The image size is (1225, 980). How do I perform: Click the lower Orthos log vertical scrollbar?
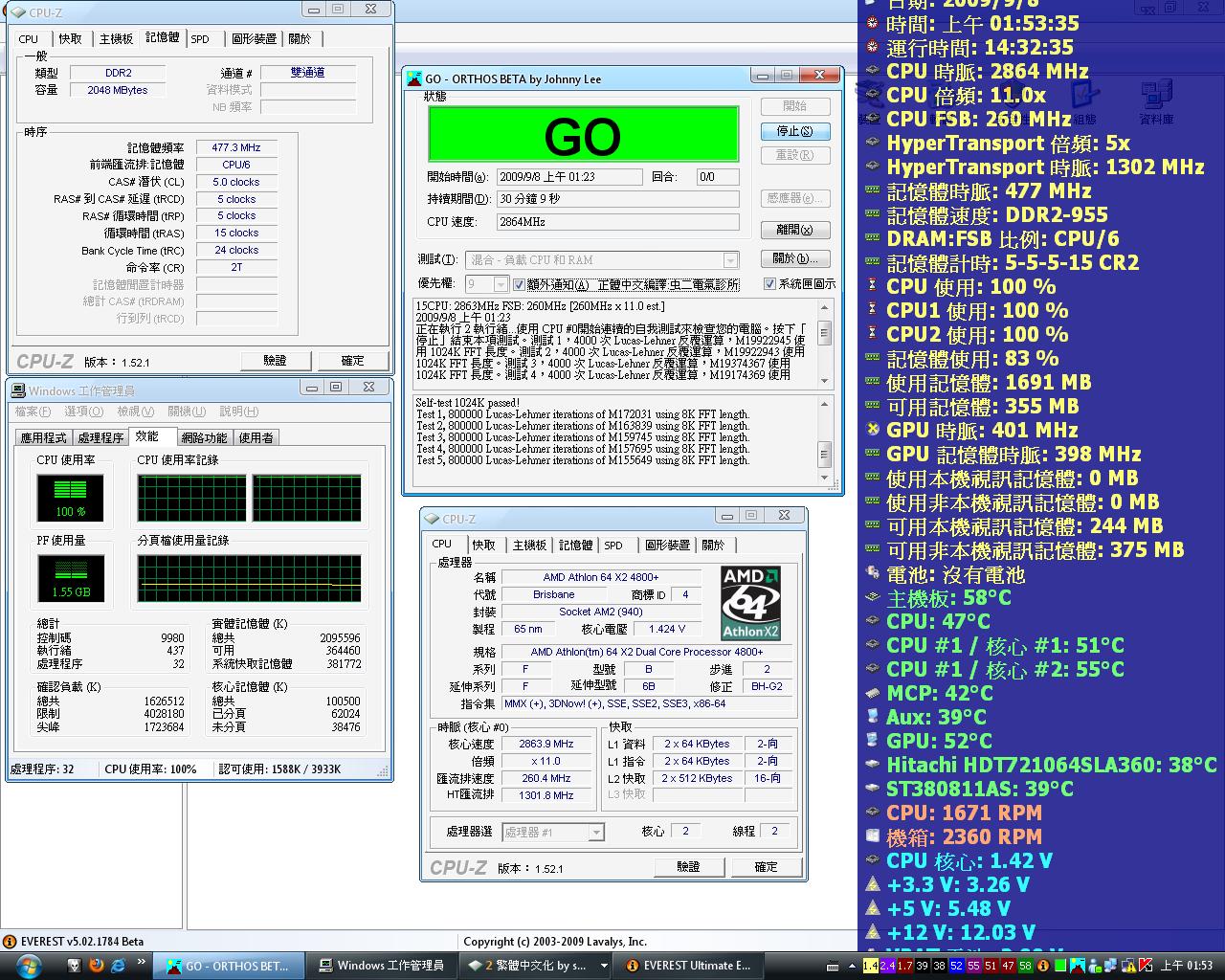pos(824,440)
